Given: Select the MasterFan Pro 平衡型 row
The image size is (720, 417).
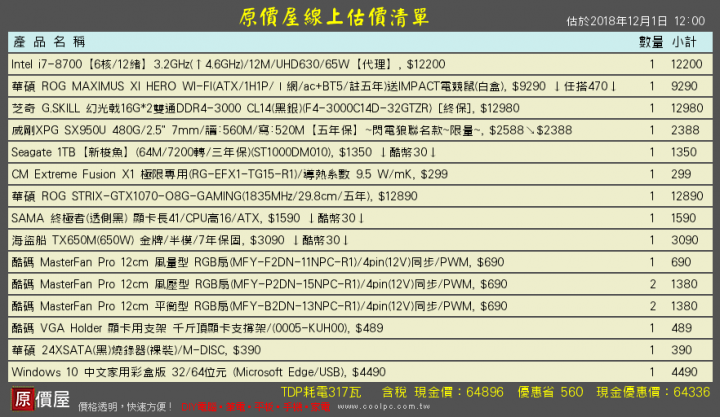Looking at the screenshot, I should pyautogui.click(x=360, y=306).
